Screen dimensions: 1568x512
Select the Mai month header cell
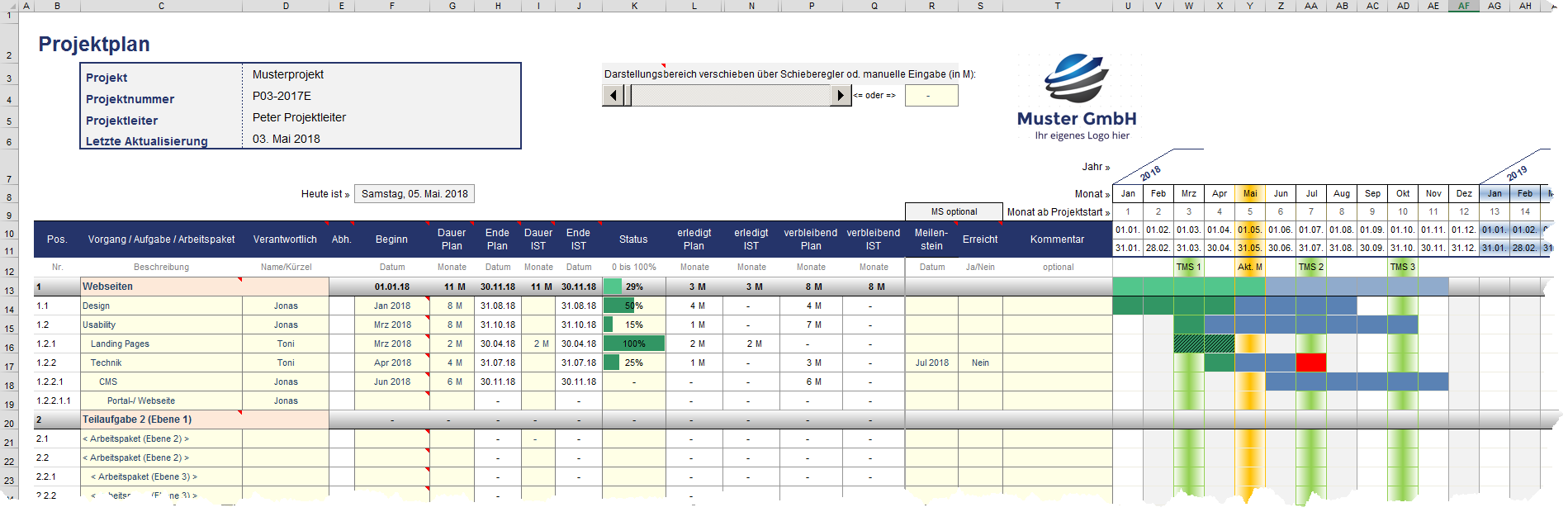tap(1249, 193)
